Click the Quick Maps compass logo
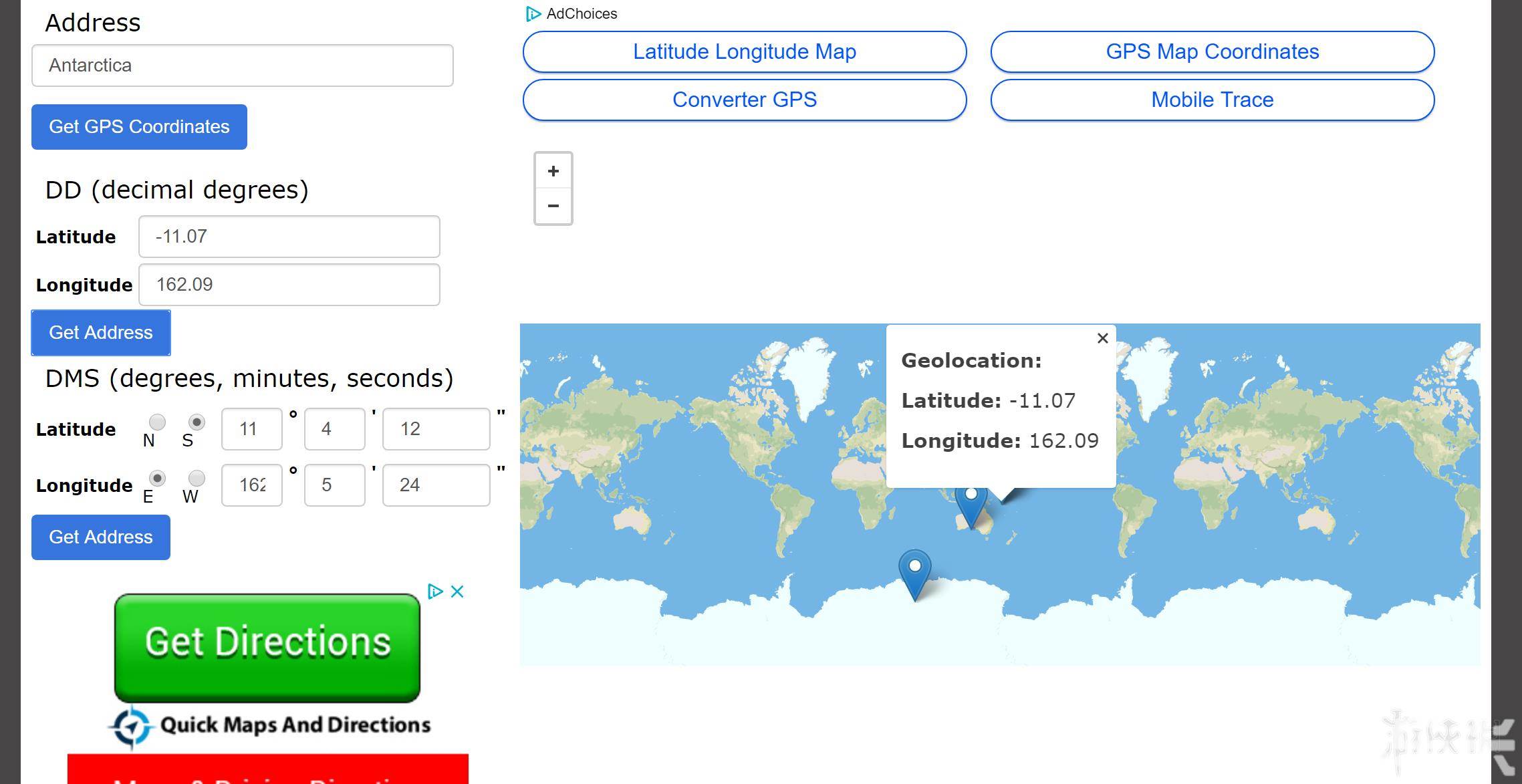Image resolution: width=1522 pixels, height=784 pixels. 131,726
